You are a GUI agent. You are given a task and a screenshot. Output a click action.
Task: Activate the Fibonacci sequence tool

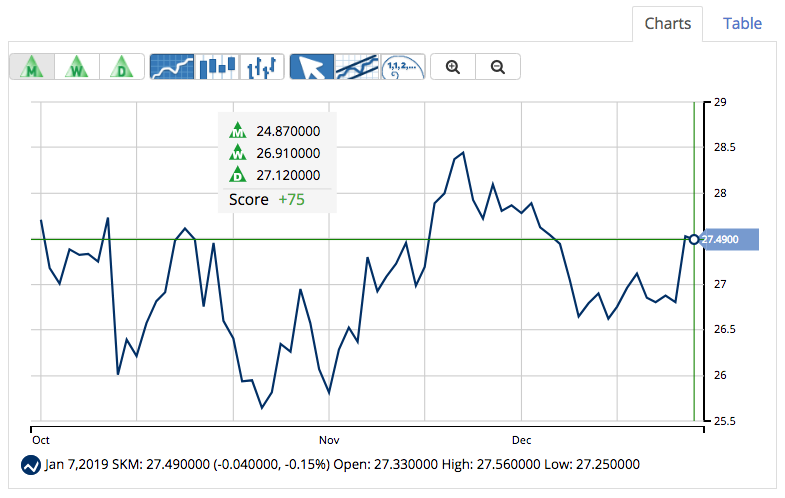(403, 67)
